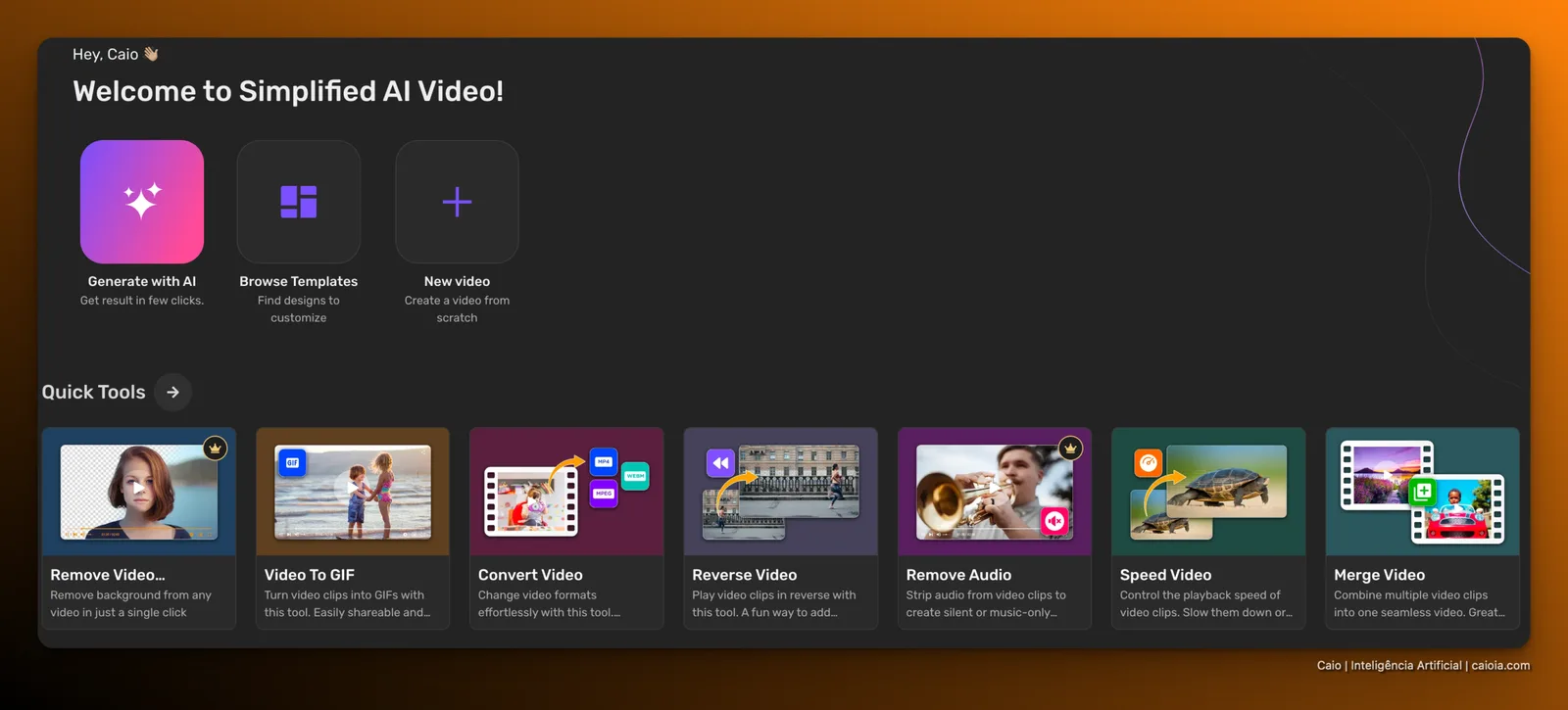Image resolution: width=1568 pixels, height=710 pixels.
Task: Open the Browse Templates grid tile
Action: point(299,202)
